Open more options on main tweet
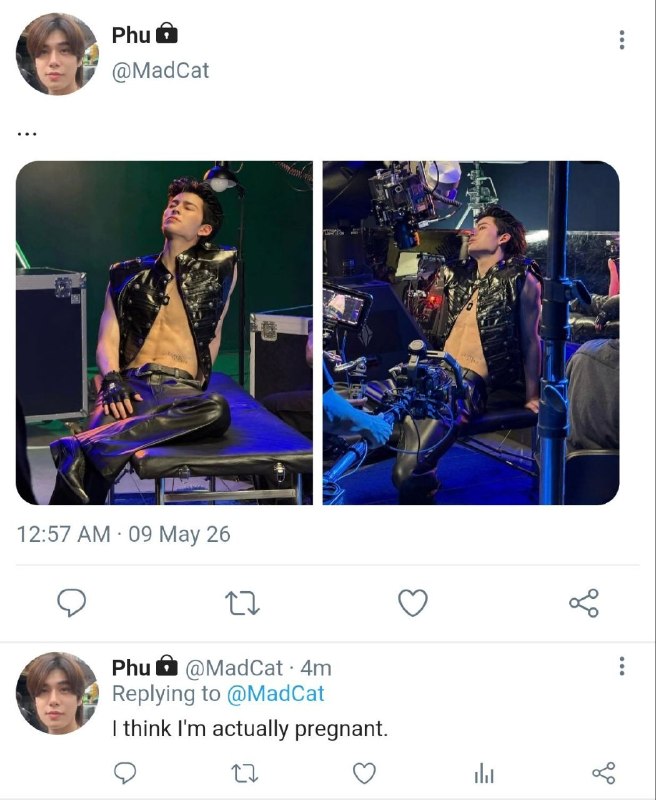Image resolution: width=656 pixels, height=800 pixels. (x=621, y=40)
